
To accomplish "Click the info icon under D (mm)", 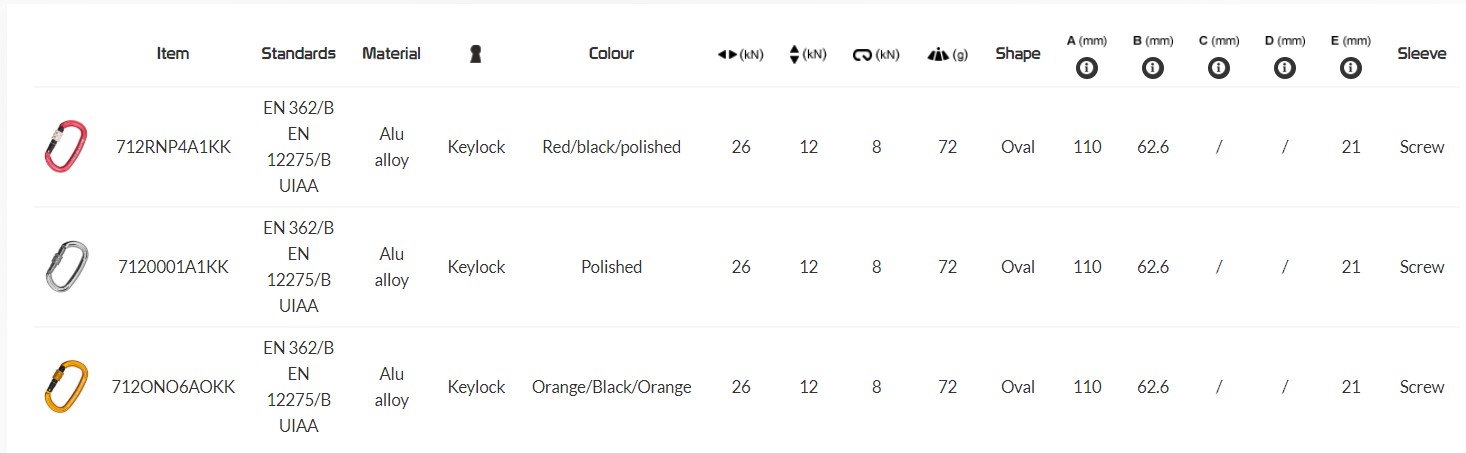I will pyautogui.click(x=1284, y=69).
